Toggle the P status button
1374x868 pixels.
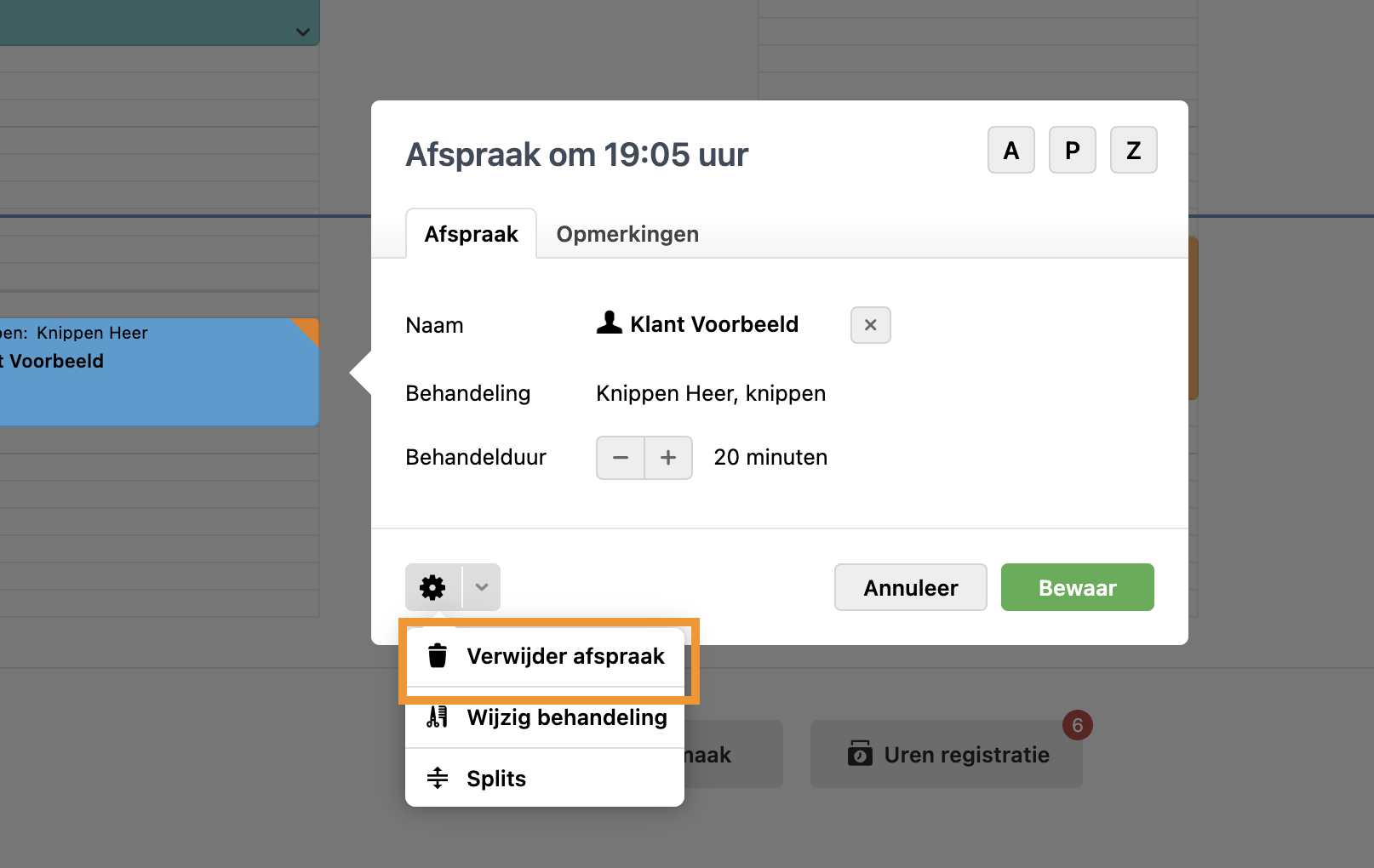click(1072, 151)
